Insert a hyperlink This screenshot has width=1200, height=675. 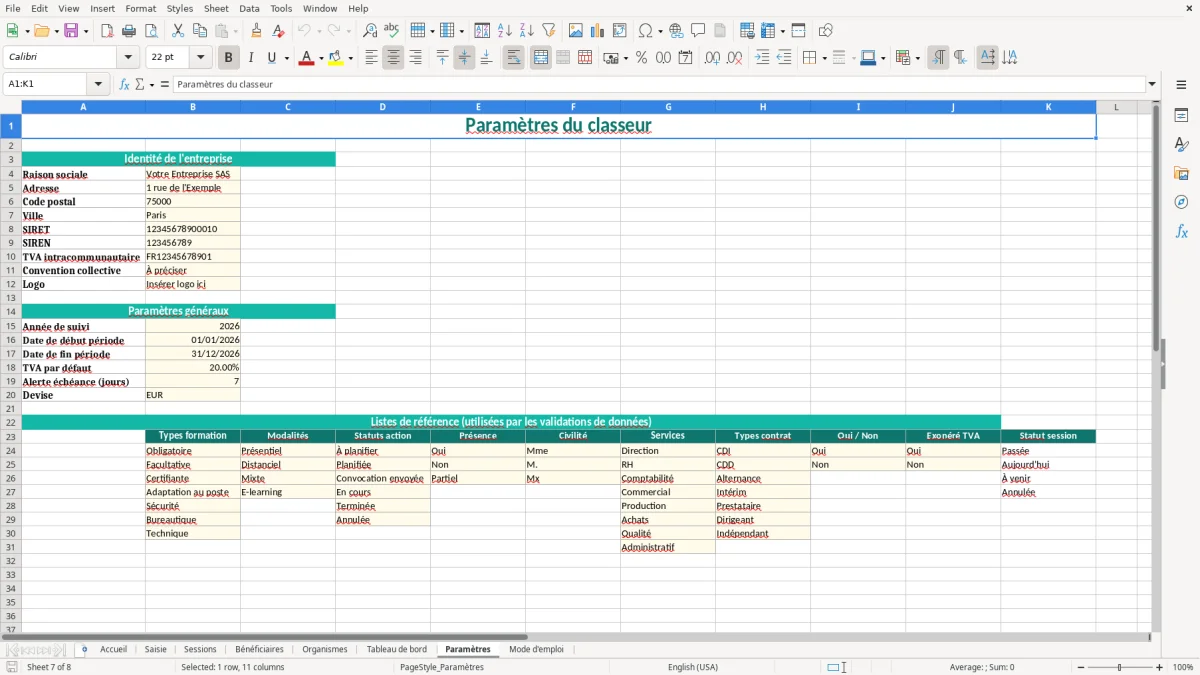676,31
